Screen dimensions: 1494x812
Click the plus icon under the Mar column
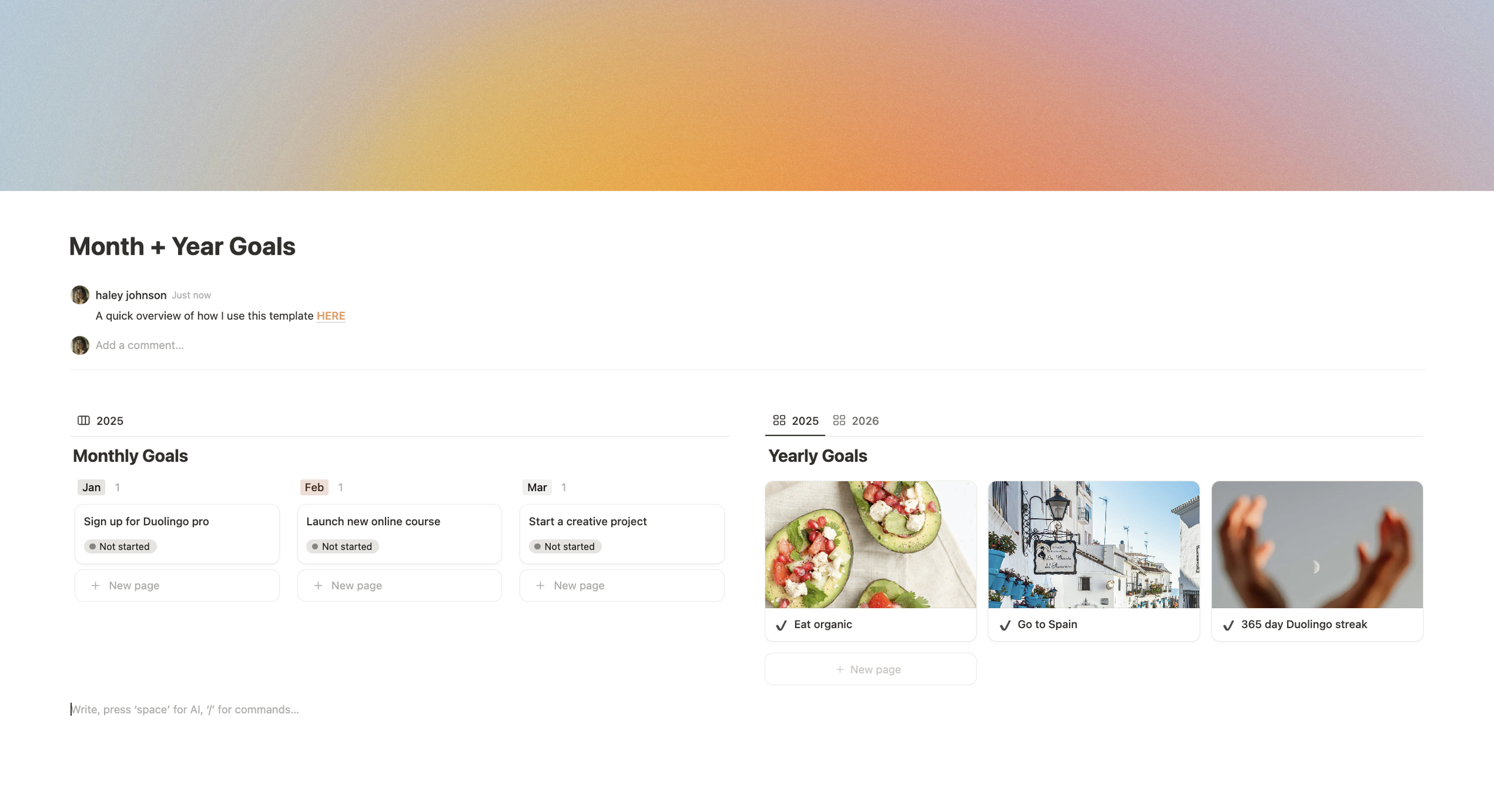(x=540, y=586)
